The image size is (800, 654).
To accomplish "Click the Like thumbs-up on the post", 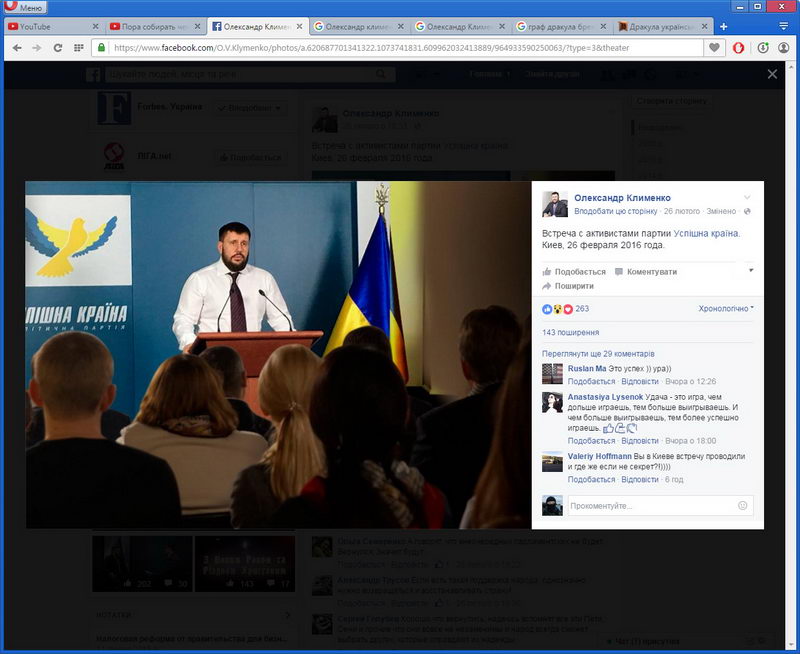I will 547,272.
